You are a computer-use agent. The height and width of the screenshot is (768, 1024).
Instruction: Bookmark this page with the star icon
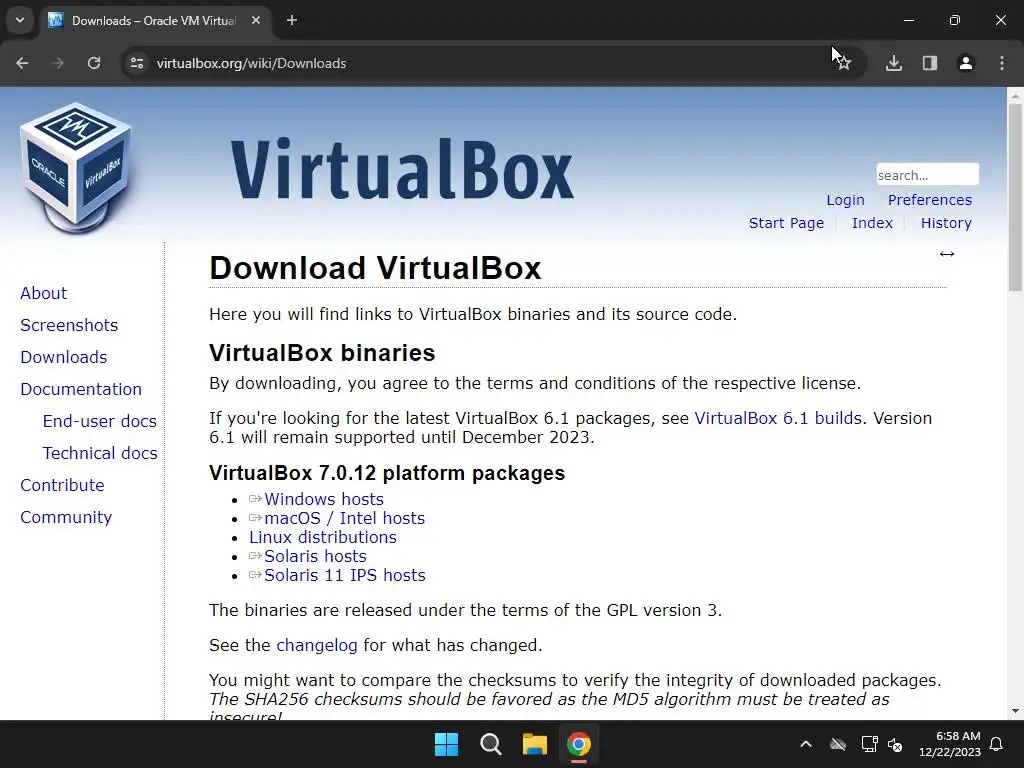point(844,63)
